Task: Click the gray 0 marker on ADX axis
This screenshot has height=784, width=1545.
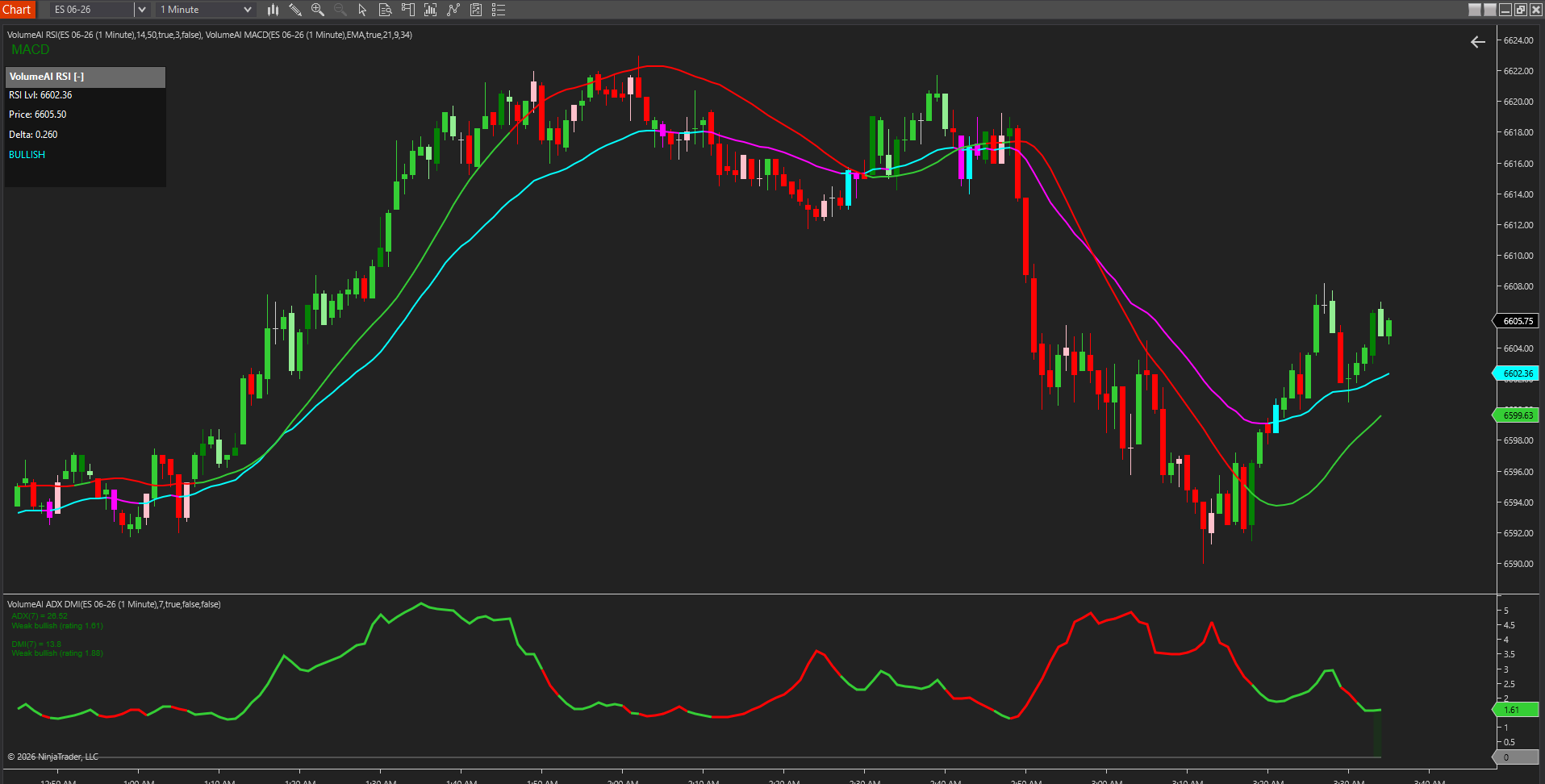Action: 1516,757
